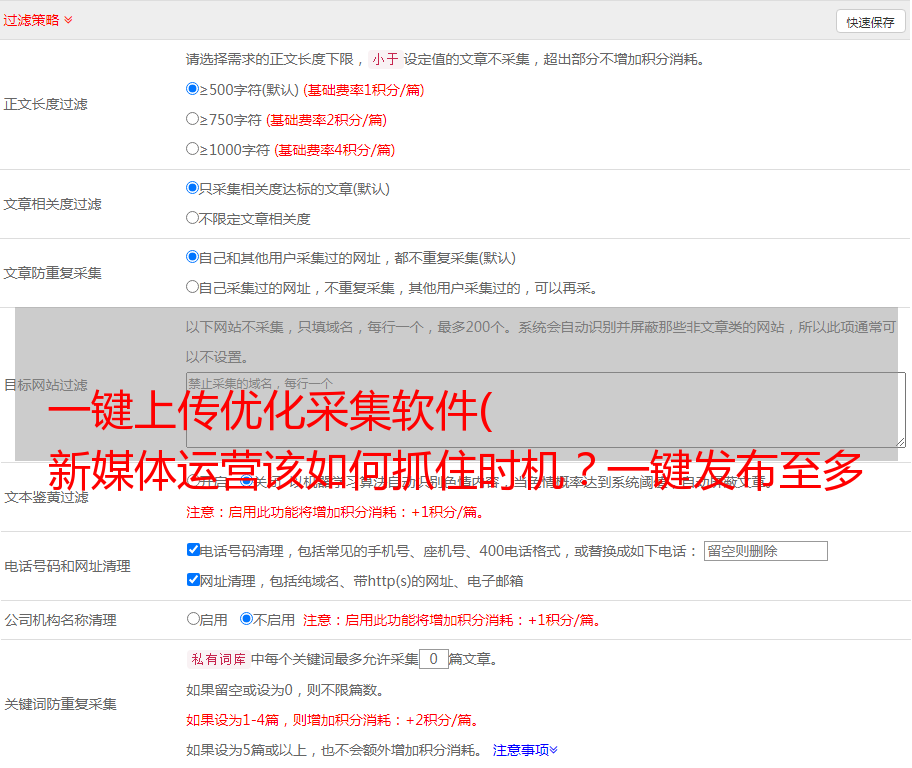The width and height of the screenshot is (912, 768).
Task: Click the 公司机构名称清理 label
Action: [x=60, y=620]
